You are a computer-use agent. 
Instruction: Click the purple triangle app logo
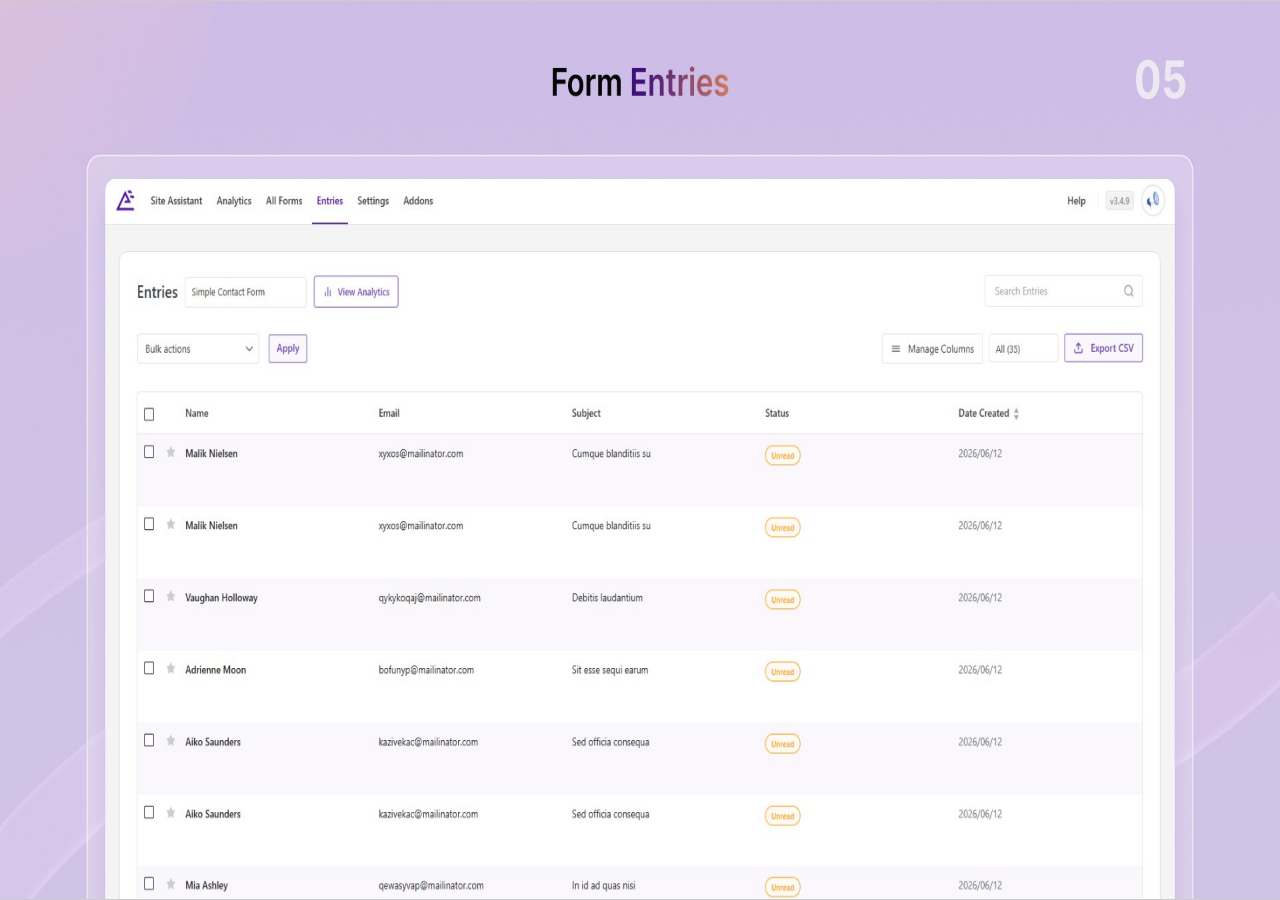pos(125,201)
